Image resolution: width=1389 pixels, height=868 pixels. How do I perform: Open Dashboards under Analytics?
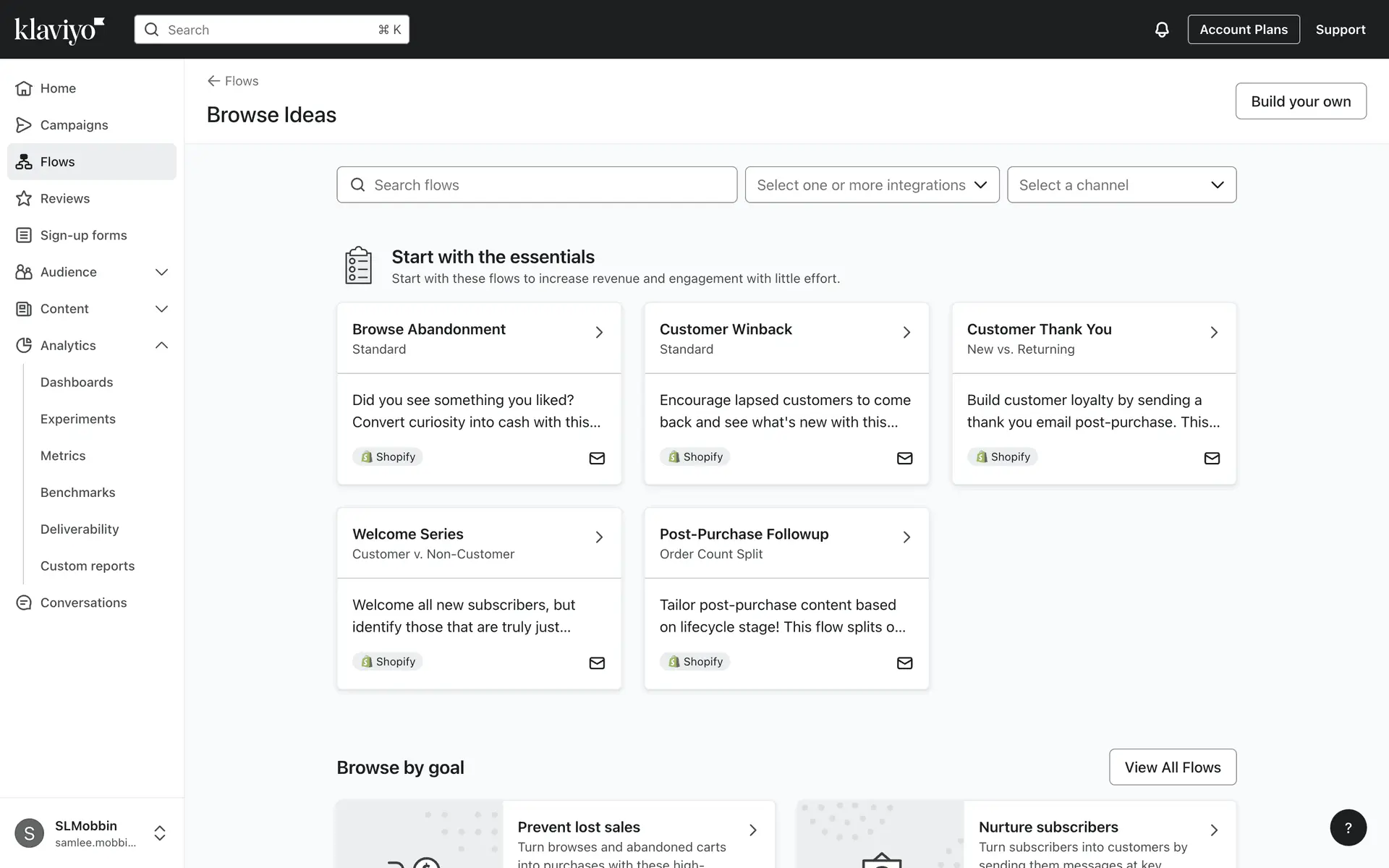point(77,382)
